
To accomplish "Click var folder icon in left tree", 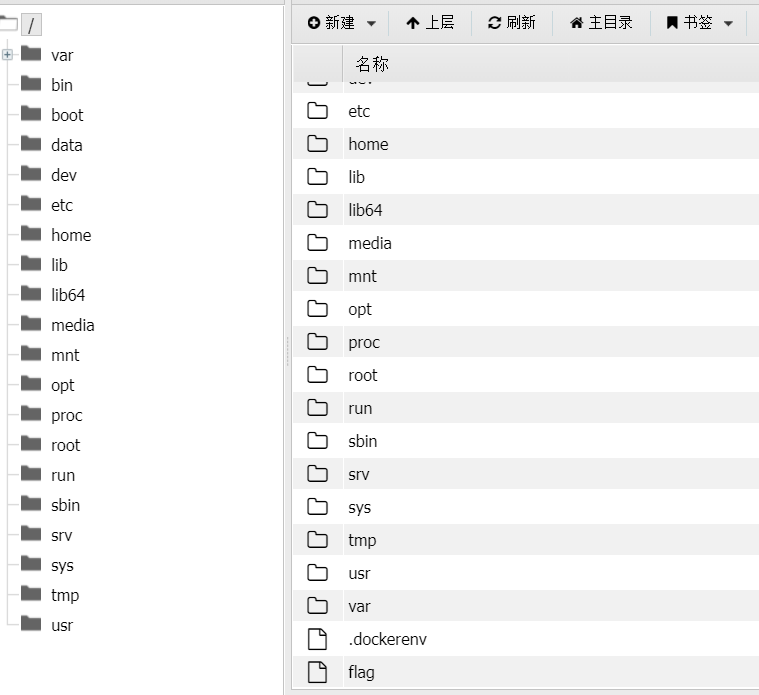I will pyautogui.click(x=31, y=54).
